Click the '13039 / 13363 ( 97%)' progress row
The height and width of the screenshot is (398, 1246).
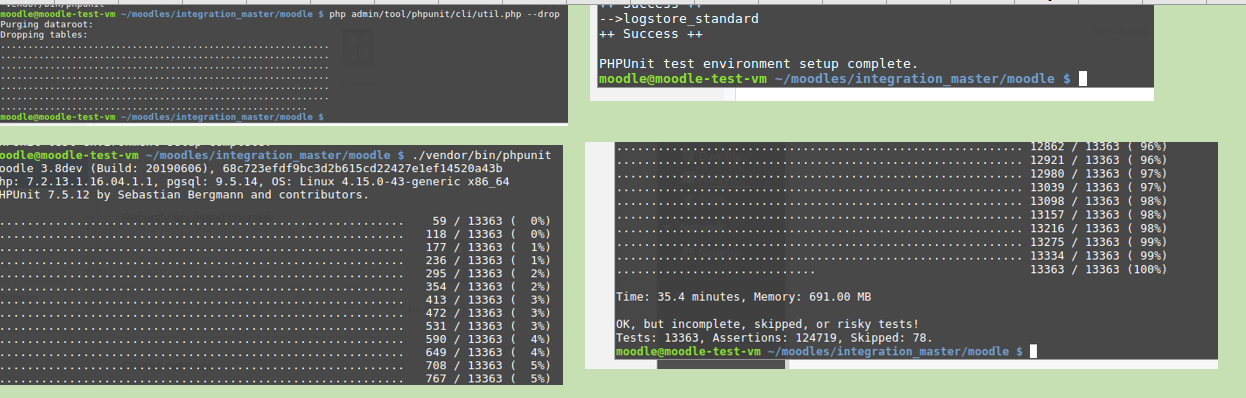(891, 187)
